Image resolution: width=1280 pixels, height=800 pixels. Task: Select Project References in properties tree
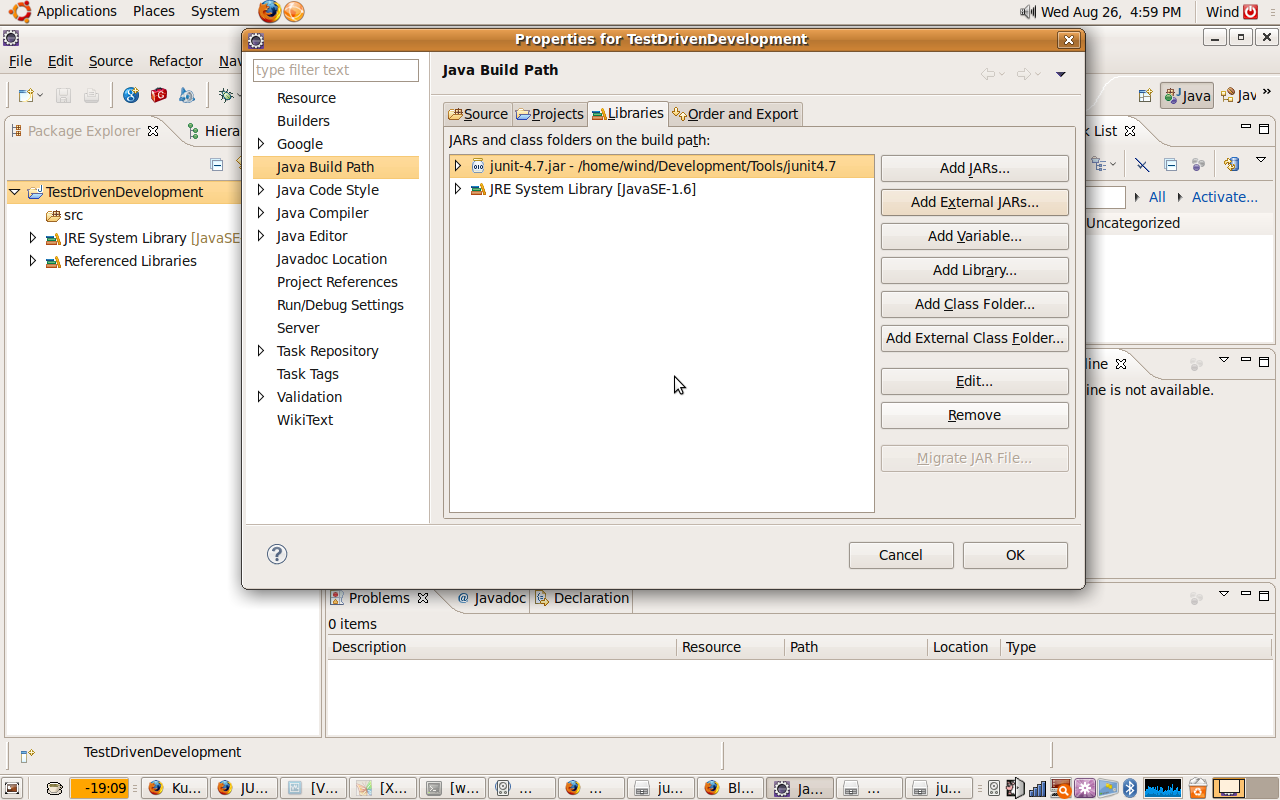337,282
